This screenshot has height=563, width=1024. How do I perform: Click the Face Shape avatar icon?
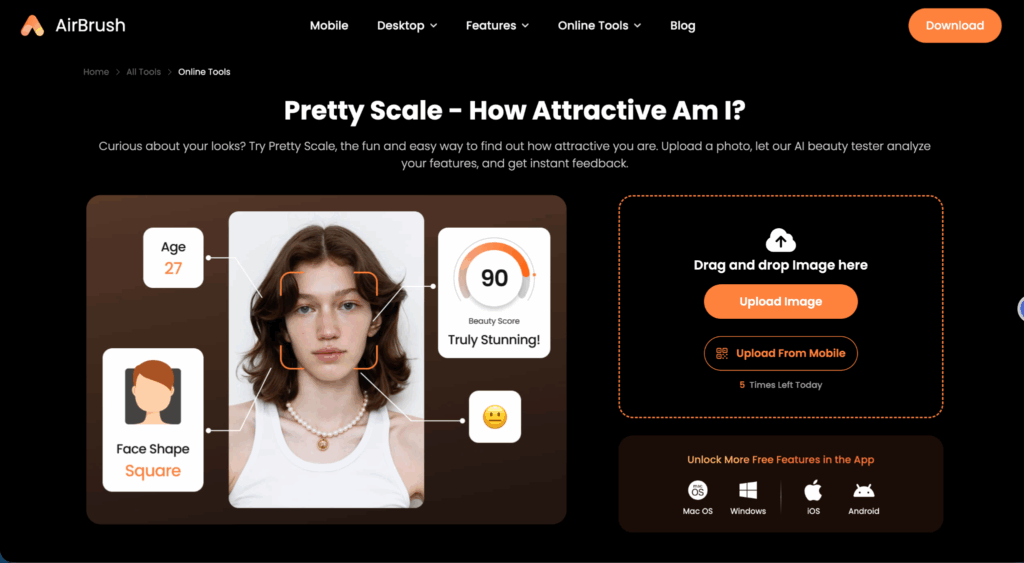click(x=153, y=393)
